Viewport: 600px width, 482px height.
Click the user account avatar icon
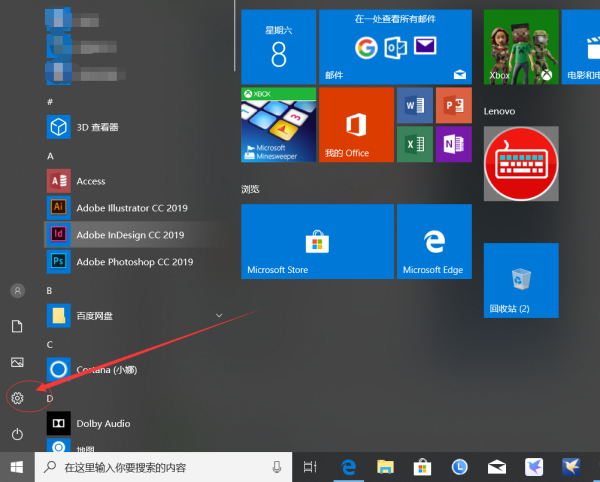tap(17, 291)
